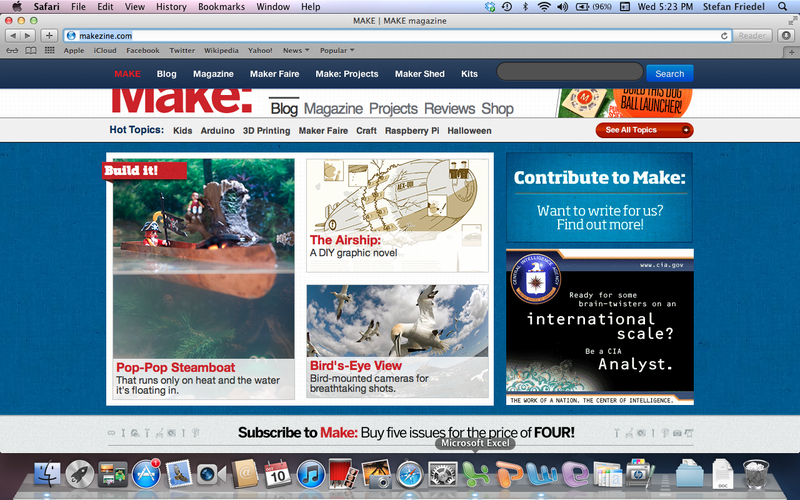Open Make: Projects nav link
800x500 pixels.
tap(347, 74)
